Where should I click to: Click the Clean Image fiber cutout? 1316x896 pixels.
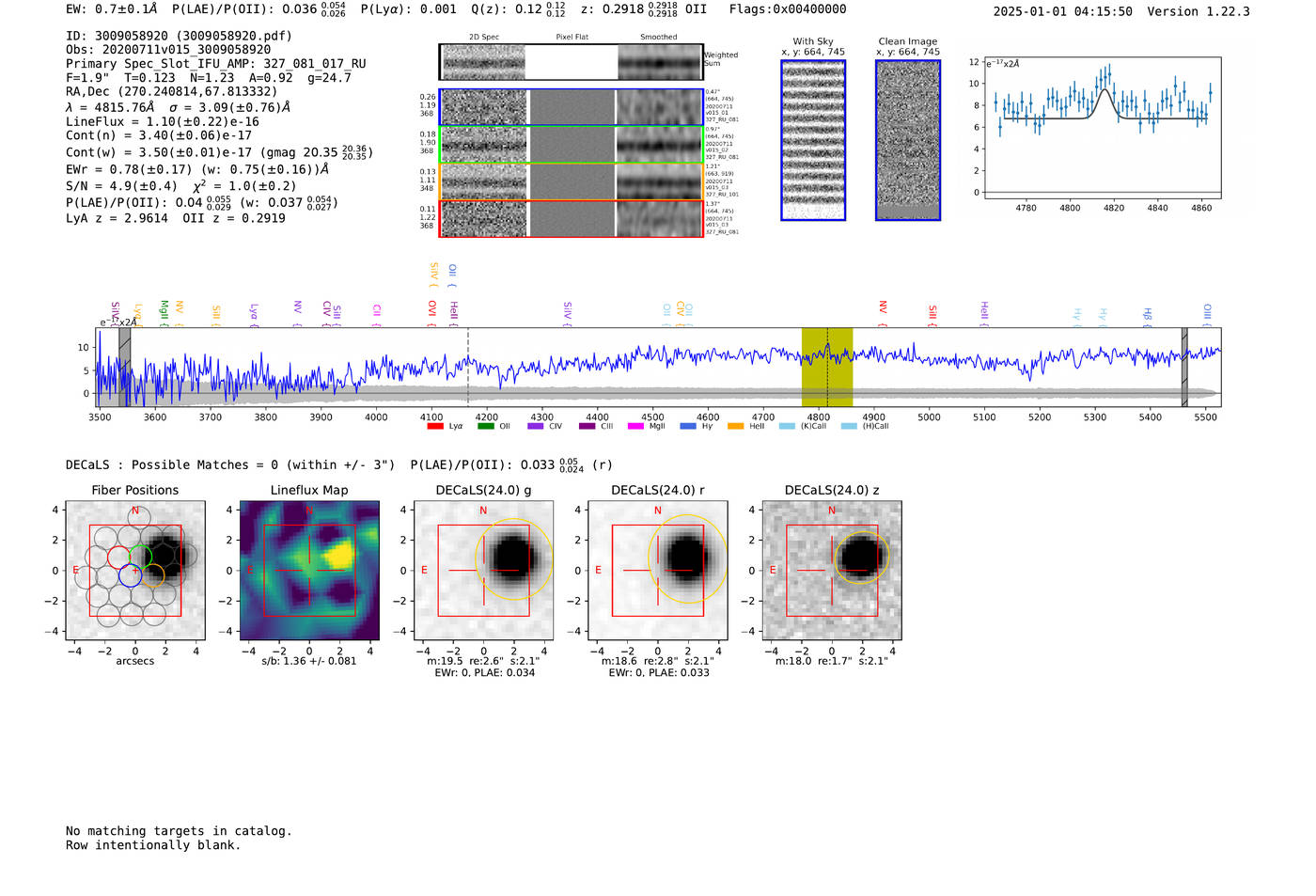click(908, 140)
